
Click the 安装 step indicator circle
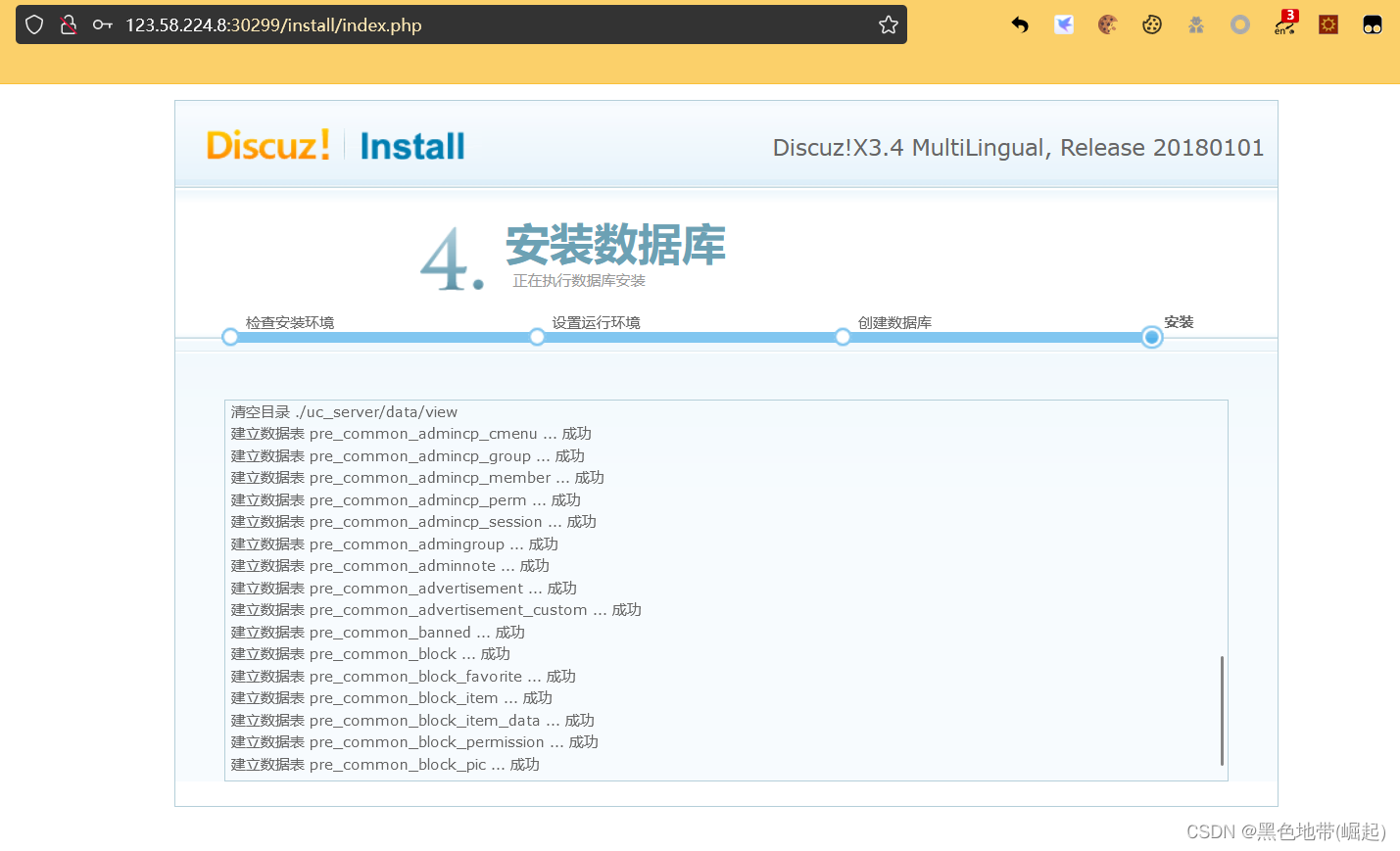tap(1151, 337)
